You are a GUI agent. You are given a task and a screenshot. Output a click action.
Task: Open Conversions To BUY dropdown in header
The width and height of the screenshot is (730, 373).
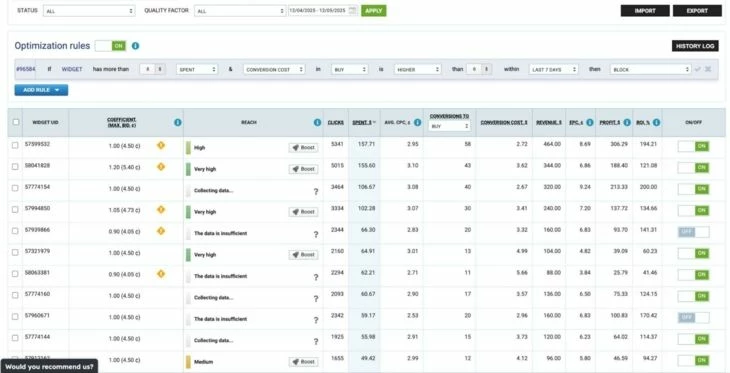pyautogui.click(x=449, y=126)
